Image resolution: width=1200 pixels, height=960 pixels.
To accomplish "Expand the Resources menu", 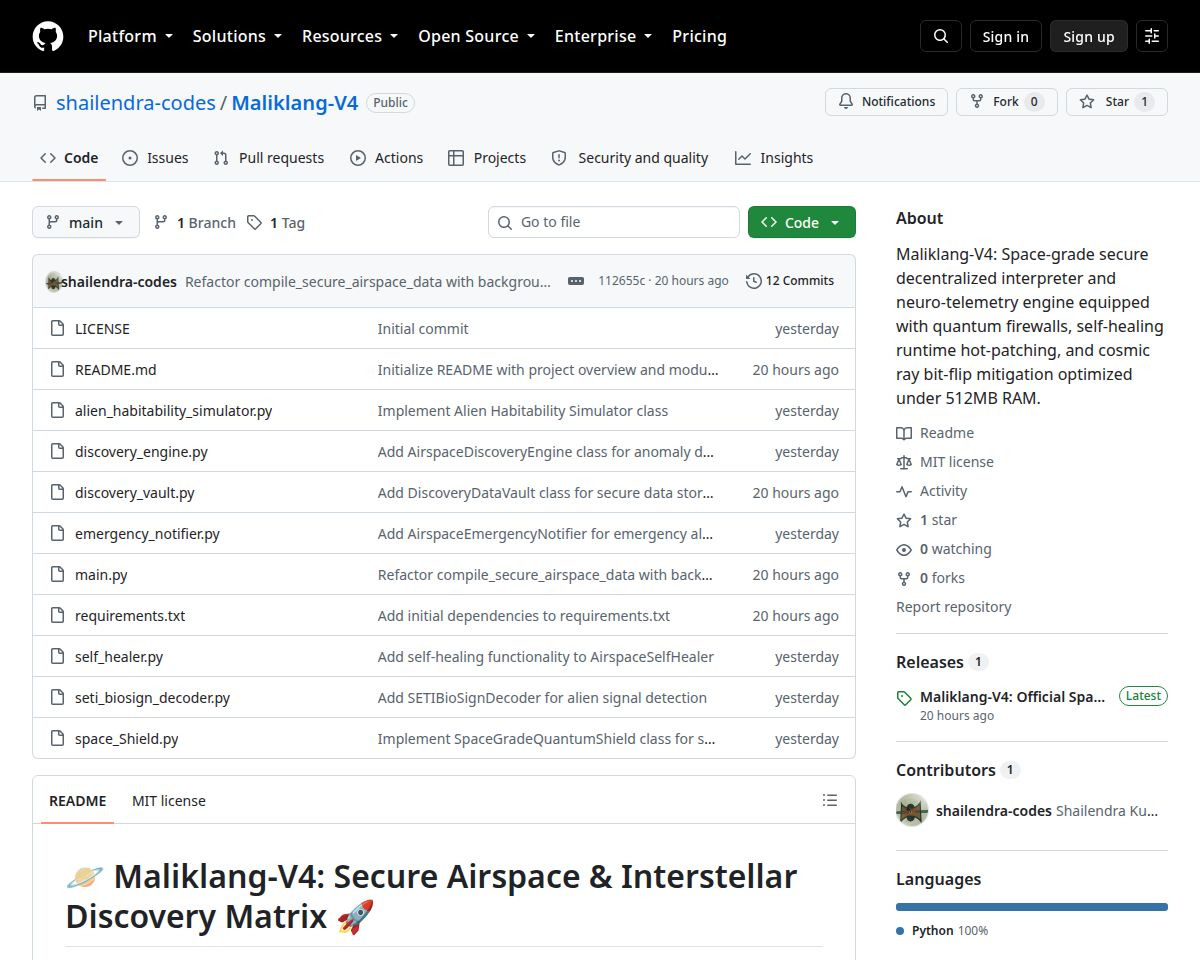I will pos(350,36).
